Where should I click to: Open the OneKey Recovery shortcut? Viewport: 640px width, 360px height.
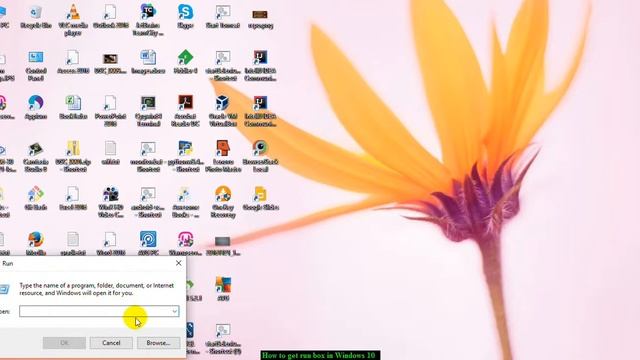(223, 194)
